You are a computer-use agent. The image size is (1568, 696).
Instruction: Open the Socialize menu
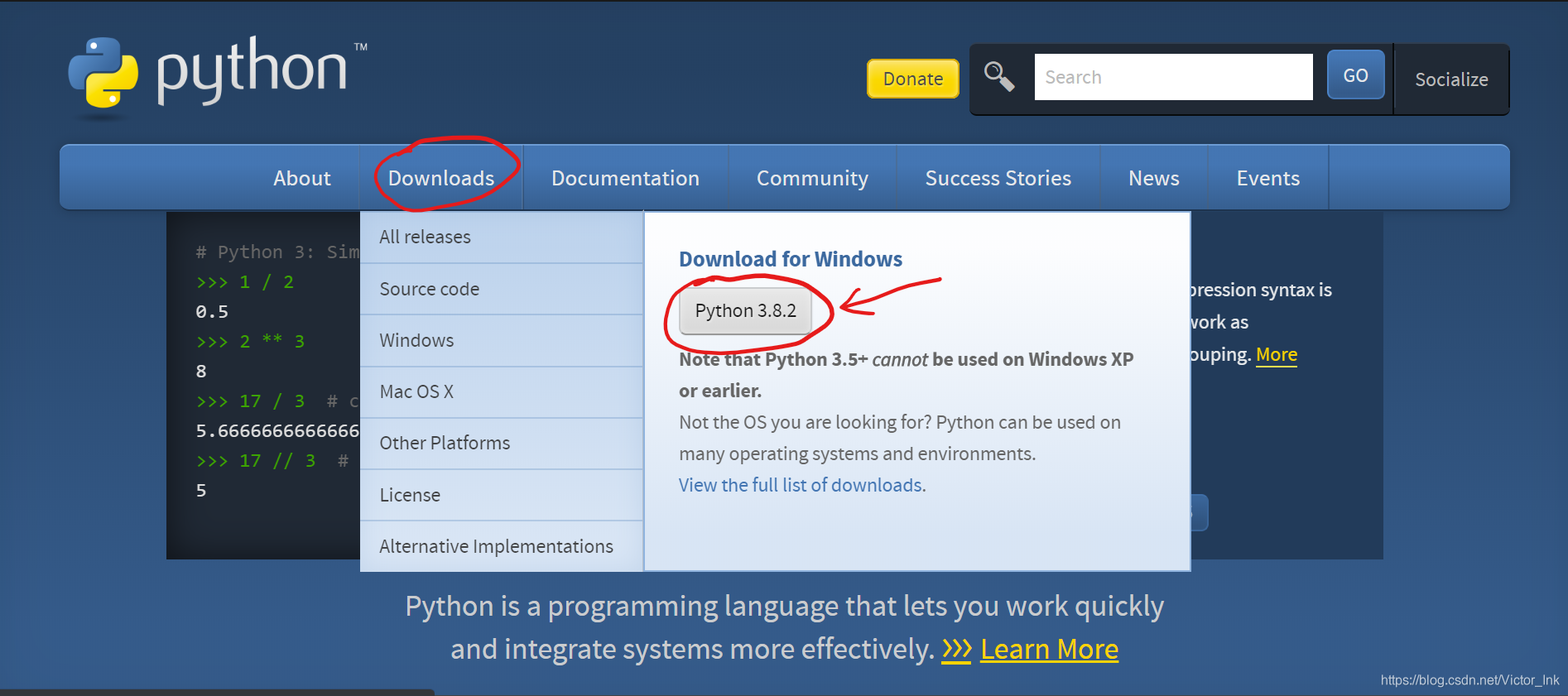coord(1451,79)
